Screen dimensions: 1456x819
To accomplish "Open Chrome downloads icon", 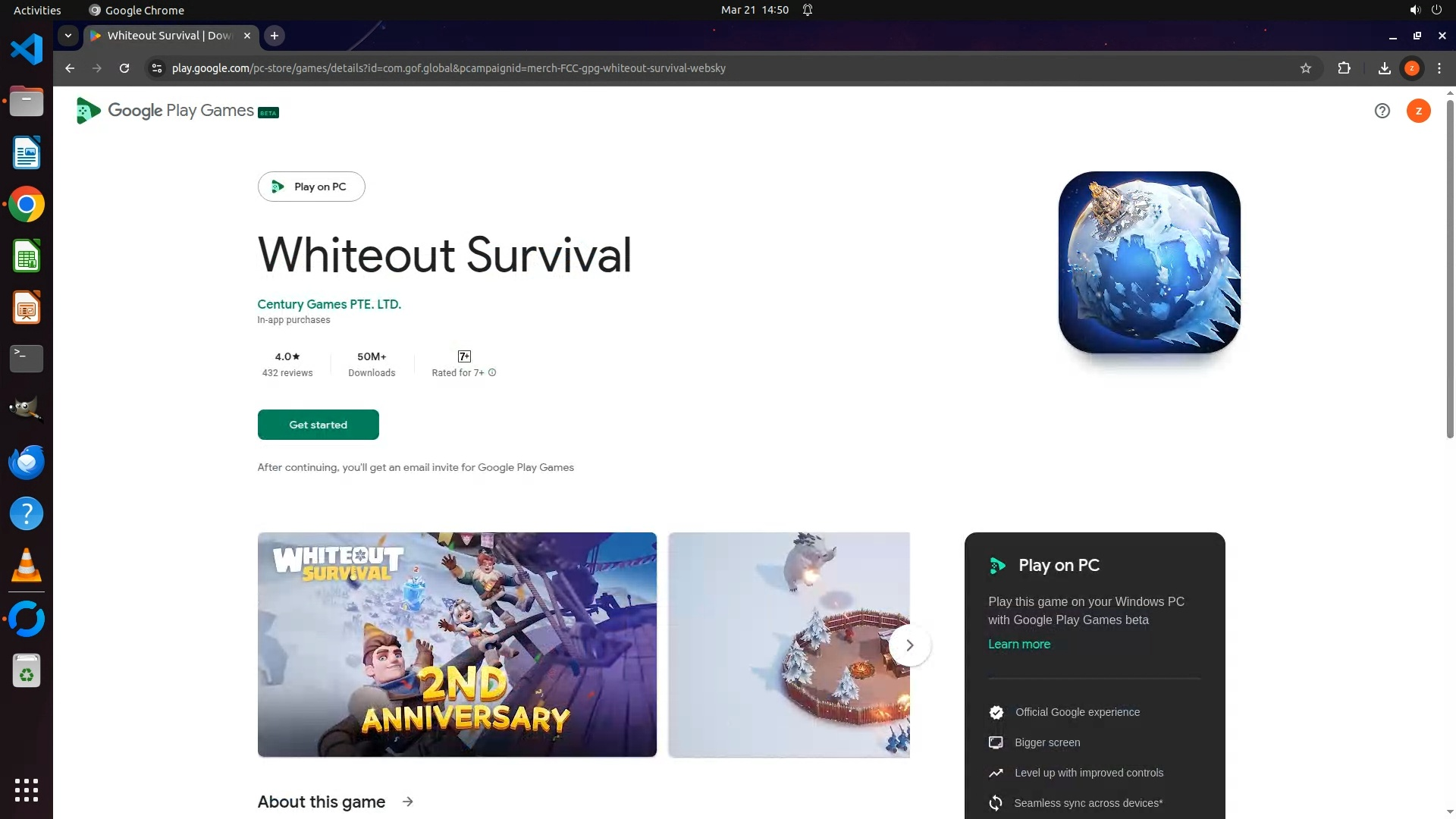I will (x=1384, y=68).
